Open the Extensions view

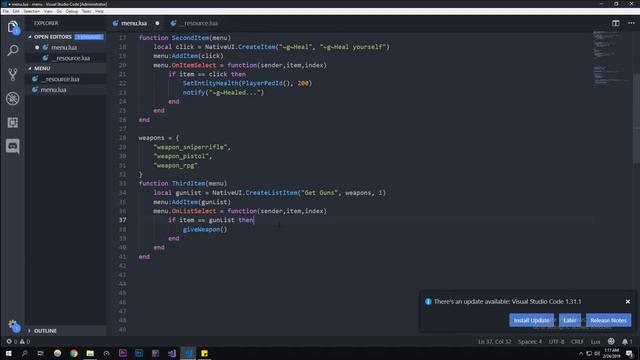tap(13, 122)
